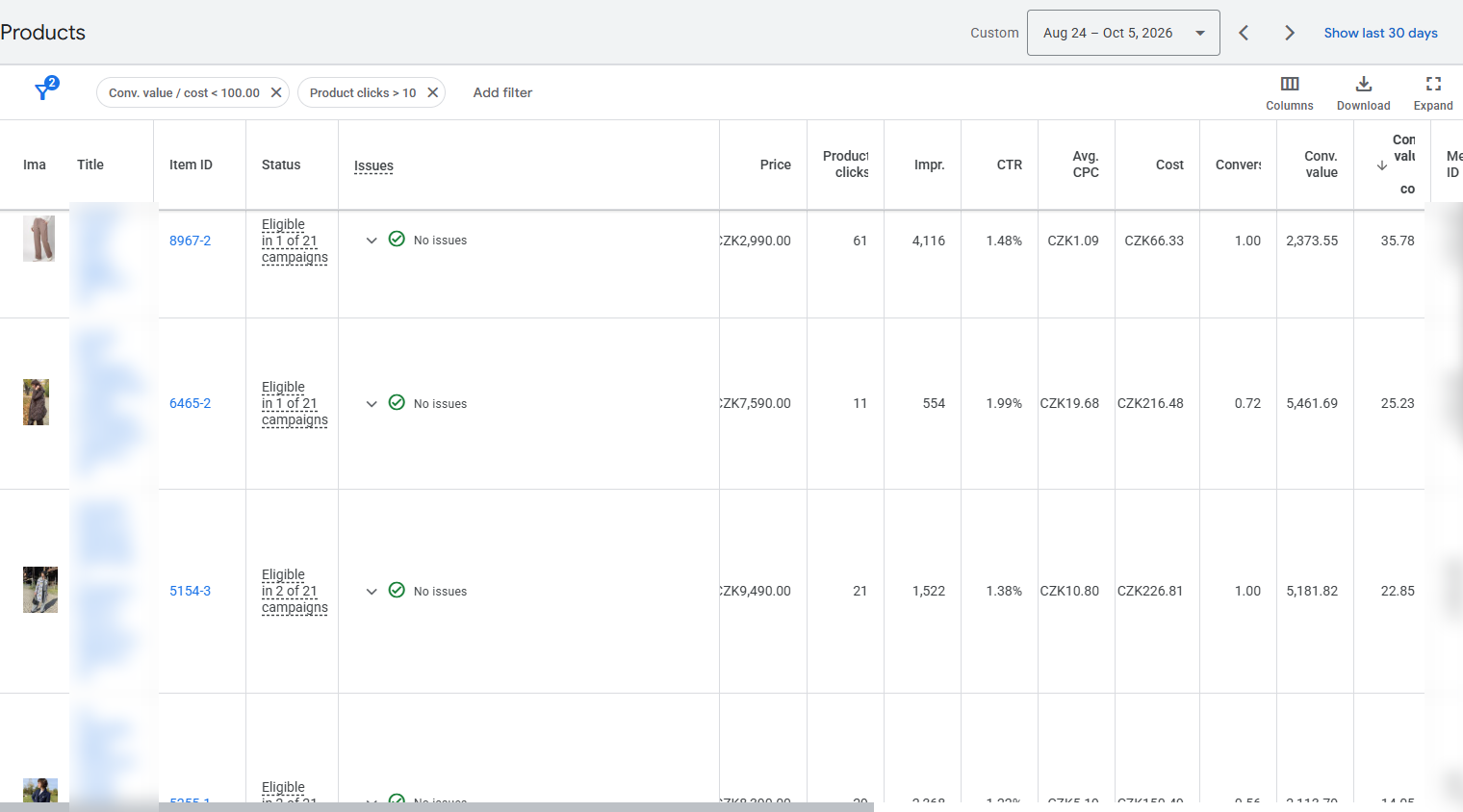Open the thumbnail of item 5154-3
The width and height of the screenshot is (1463, 812).
click(x=40, y=590)
